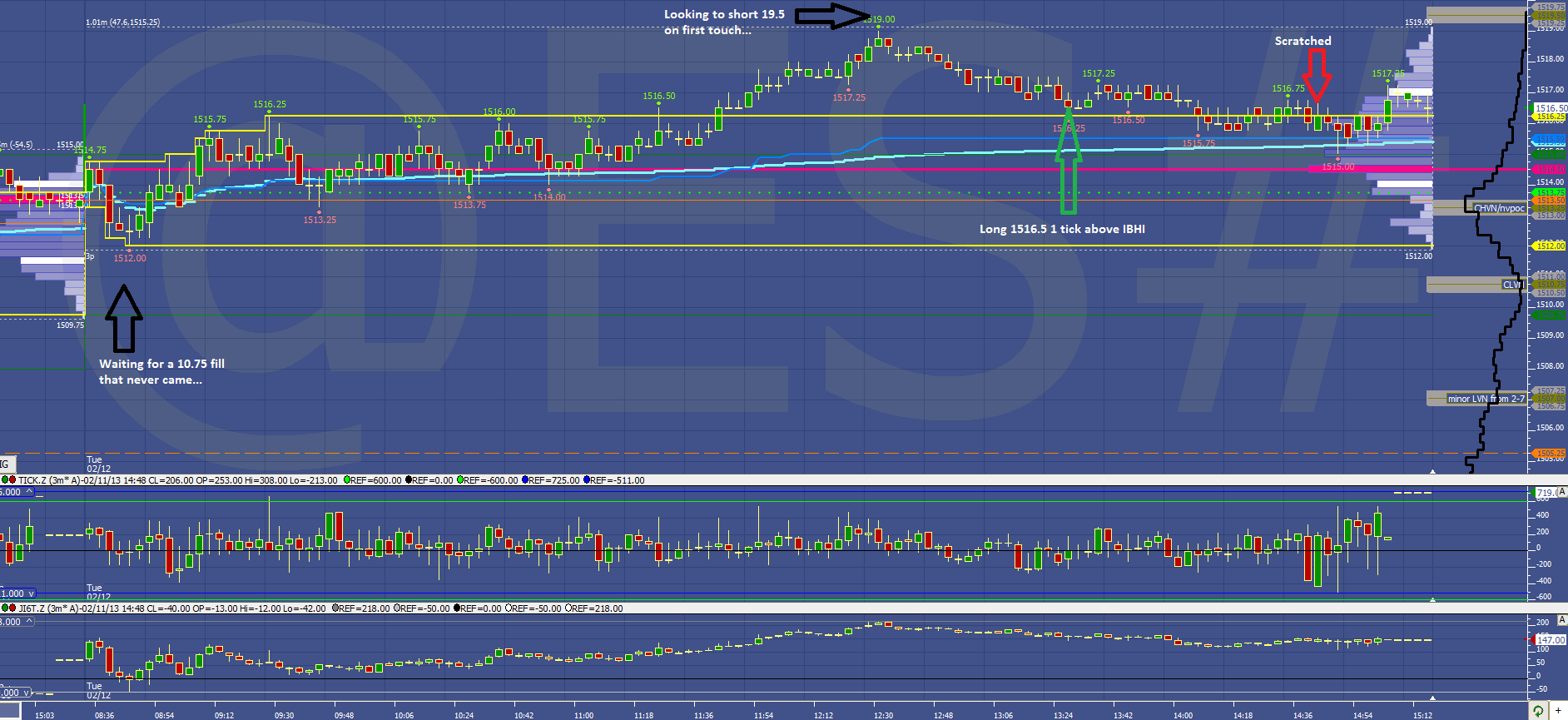1568x720 pixels.
Task: Click the green refresh icon in the bottom-right corner
Action: (1538, 711)
